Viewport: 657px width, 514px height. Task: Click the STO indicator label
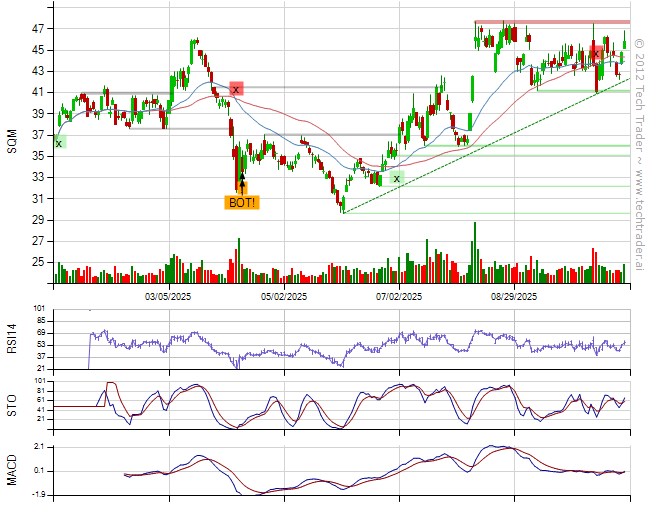12,404
